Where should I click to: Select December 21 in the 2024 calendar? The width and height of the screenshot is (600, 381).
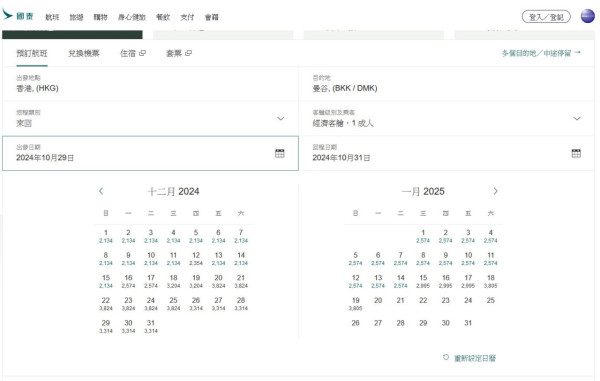point(241,281)
